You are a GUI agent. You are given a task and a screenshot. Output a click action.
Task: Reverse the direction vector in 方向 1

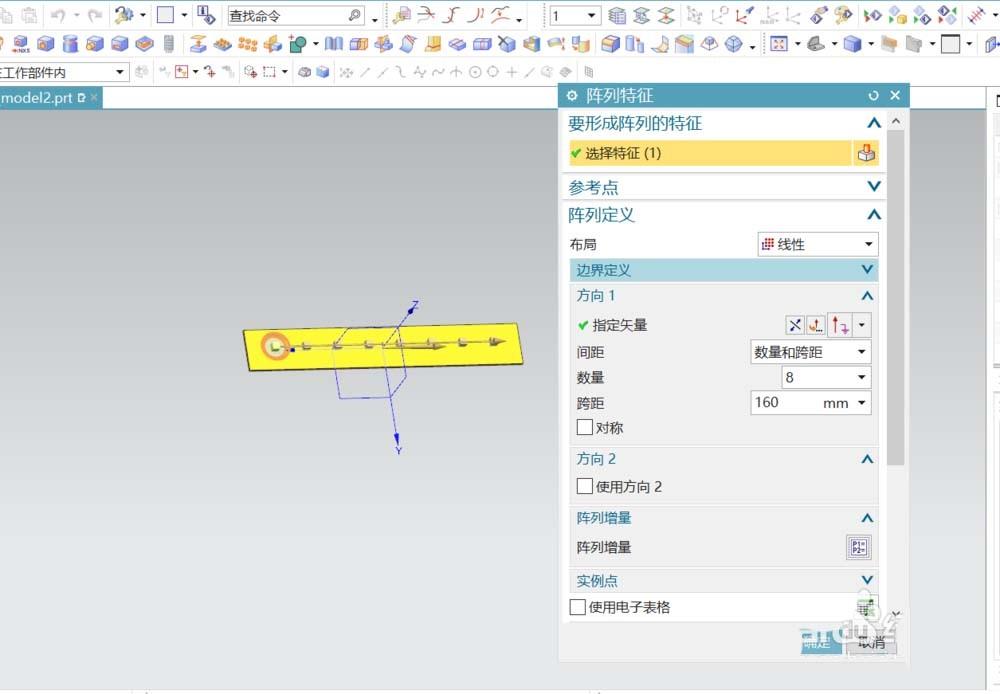click(838, 325)
